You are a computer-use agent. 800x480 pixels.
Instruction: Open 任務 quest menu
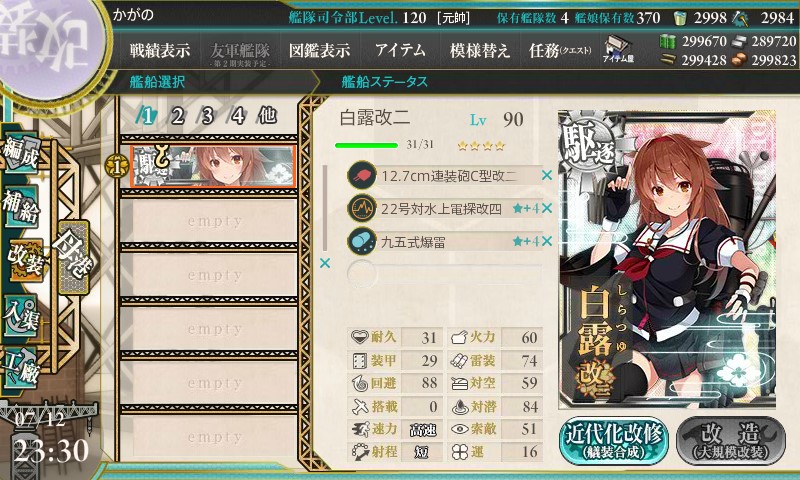560,50
